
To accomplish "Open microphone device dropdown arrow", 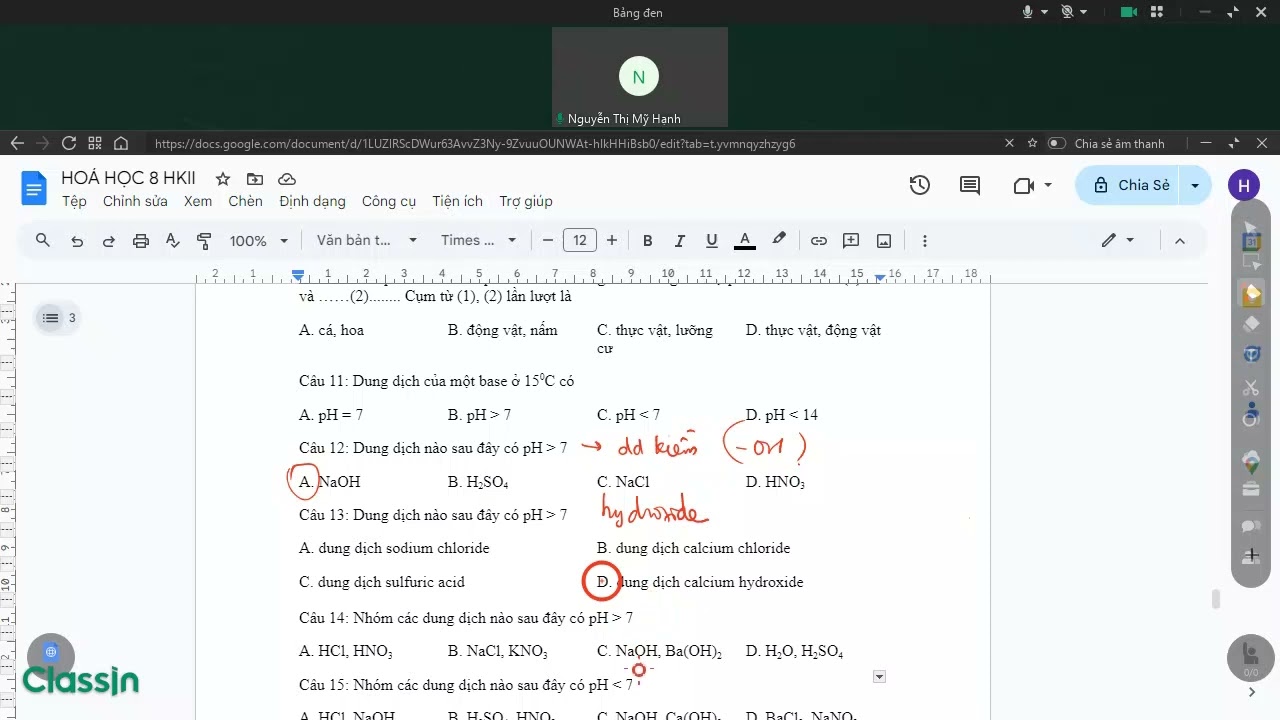I will 1044,12.
